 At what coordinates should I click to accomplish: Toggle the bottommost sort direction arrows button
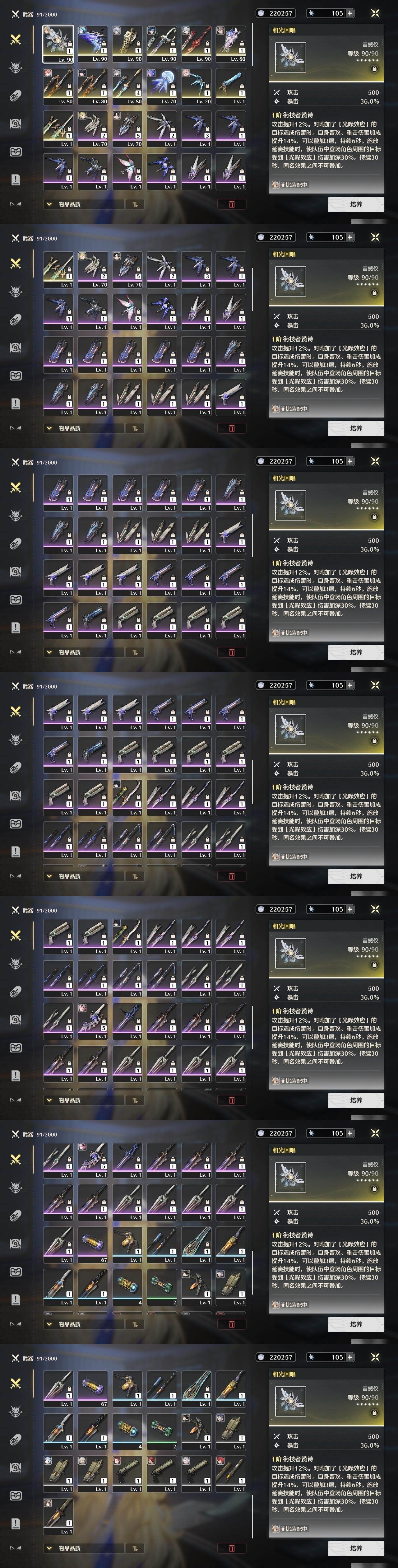pyautogui.click(x=135, y=1548)
